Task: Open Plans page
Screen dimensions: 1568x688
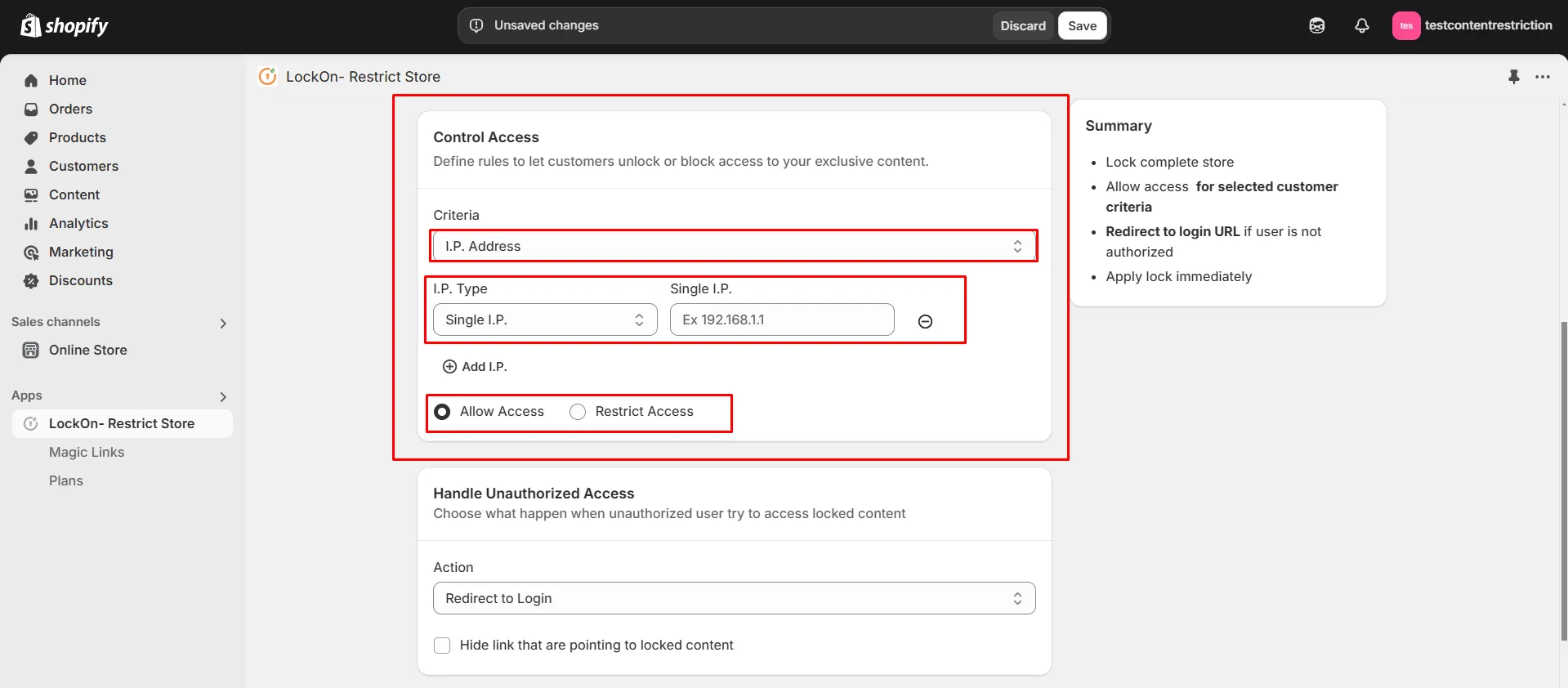Action: [66, 480]
